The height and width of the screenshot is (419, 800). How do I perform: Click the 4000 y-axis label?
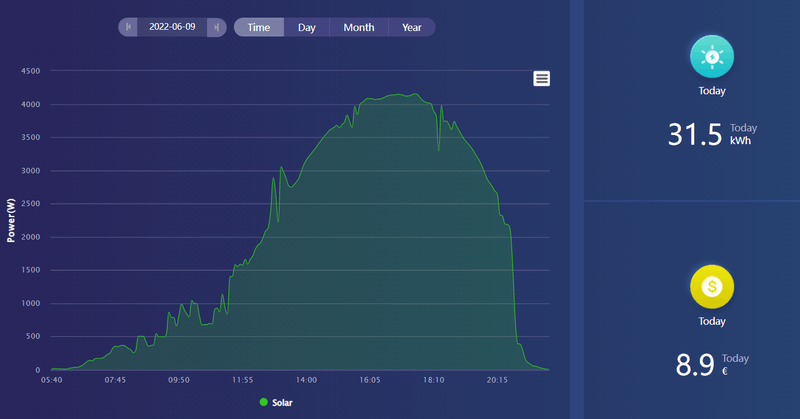pyautogui.click(x=31, y=104)
